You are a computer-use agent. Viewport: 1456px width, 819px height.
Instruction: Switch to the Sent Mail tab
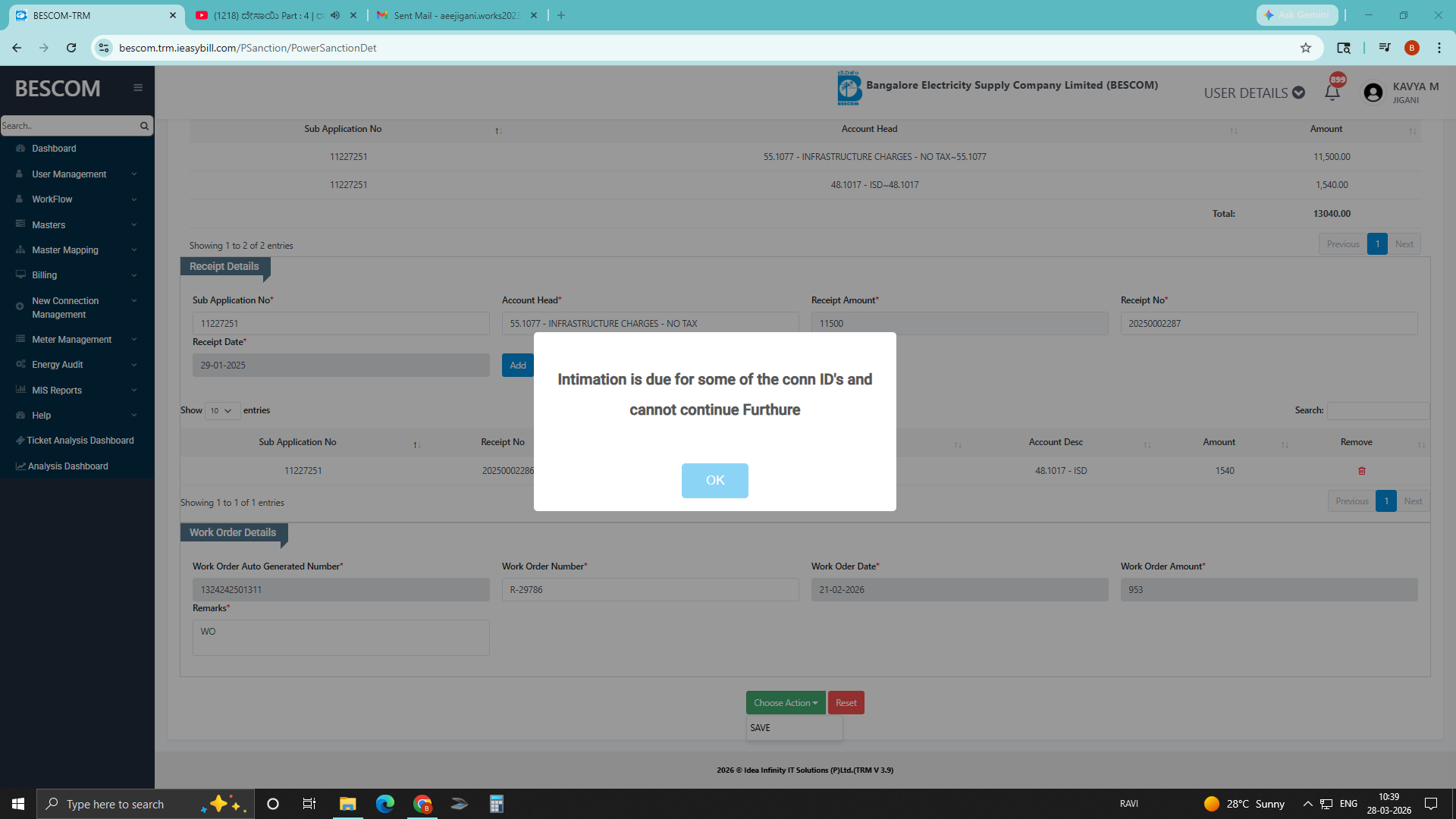(455, 15)
